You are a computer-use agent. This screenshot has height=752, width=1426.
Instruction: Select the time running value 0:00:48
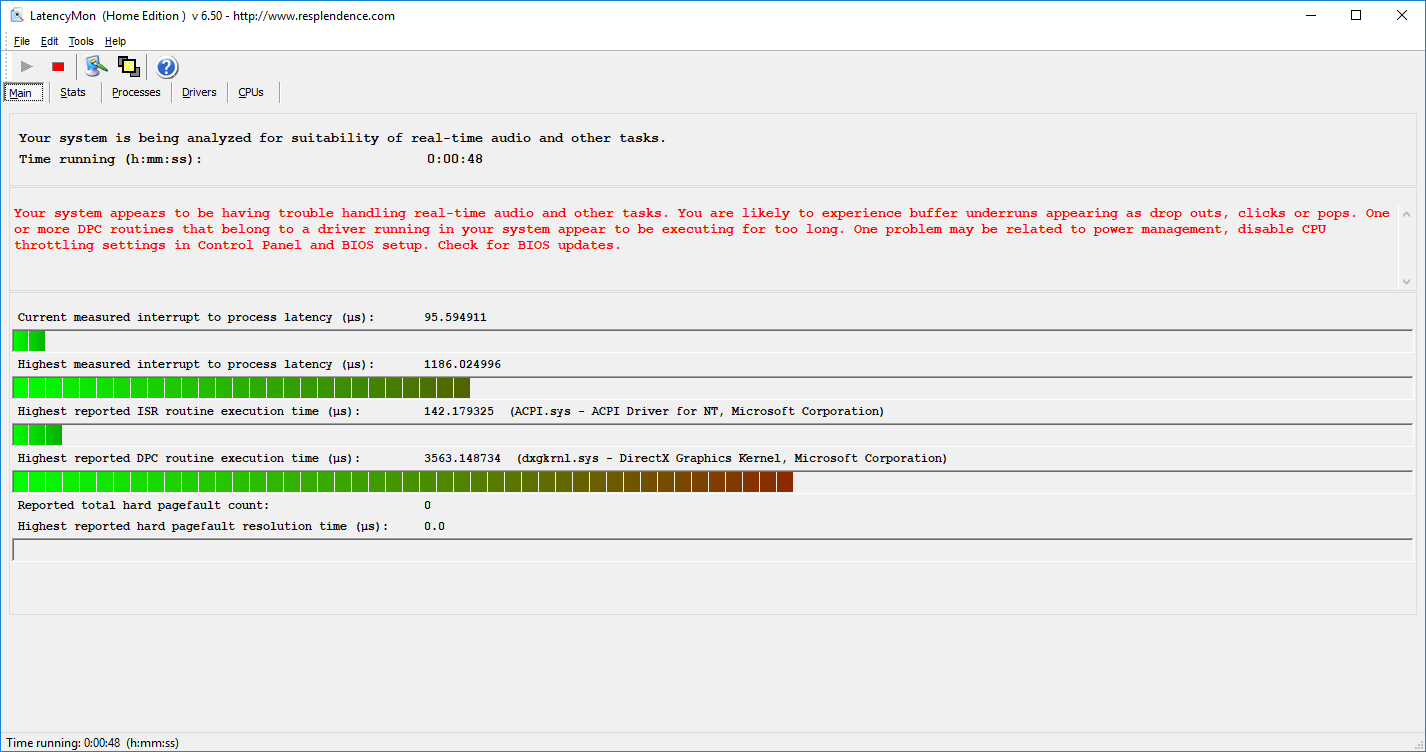(455, 159)
